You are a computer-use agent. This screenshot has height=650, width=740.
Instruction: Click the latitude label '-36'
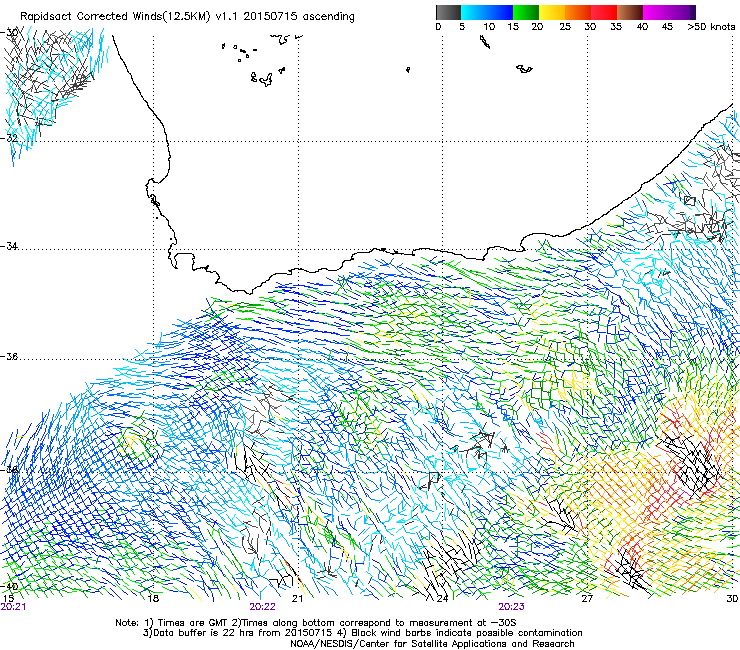9,357
